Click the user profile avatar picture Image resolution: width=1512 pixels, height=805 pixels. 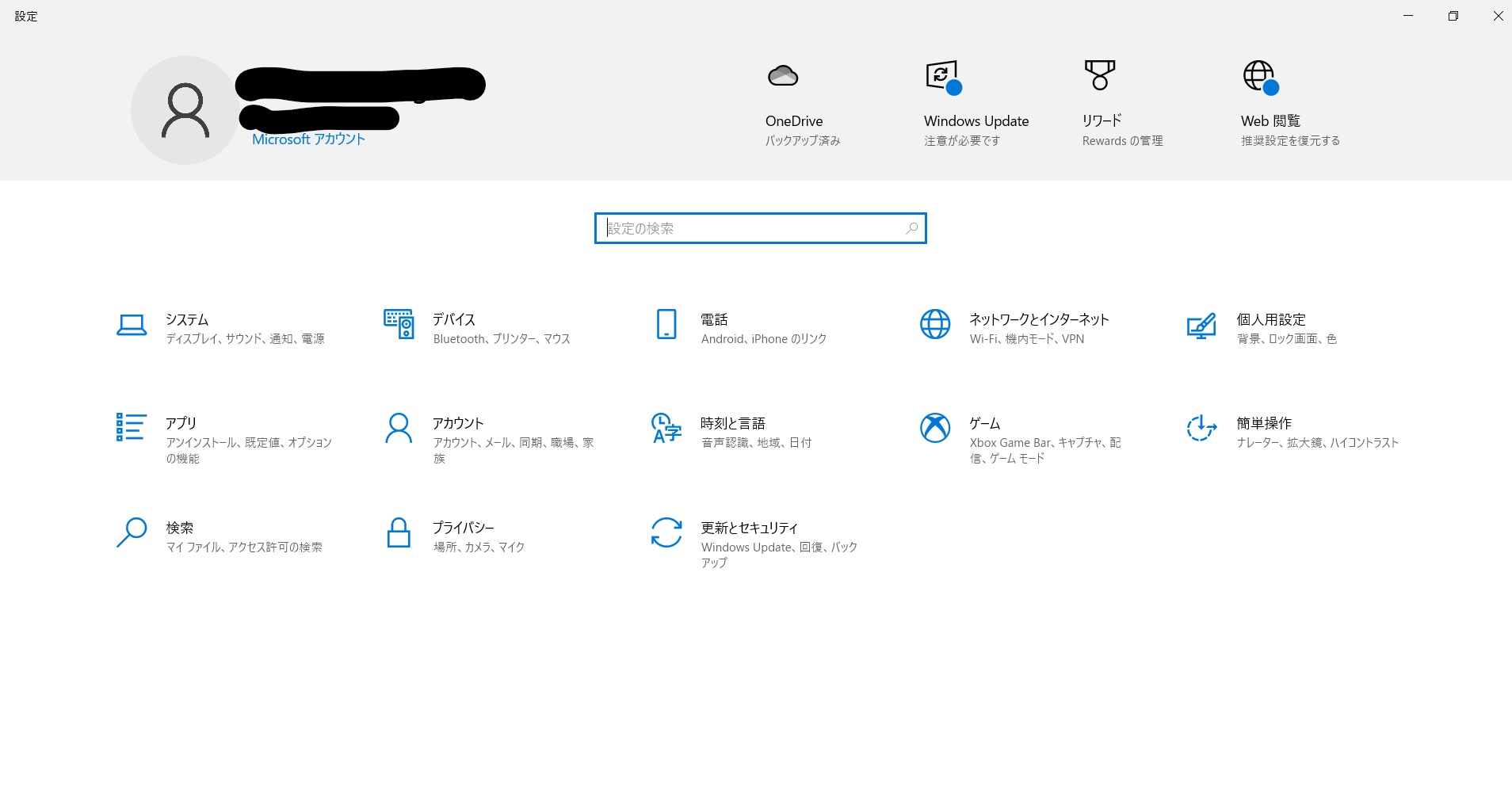(185, 110)
